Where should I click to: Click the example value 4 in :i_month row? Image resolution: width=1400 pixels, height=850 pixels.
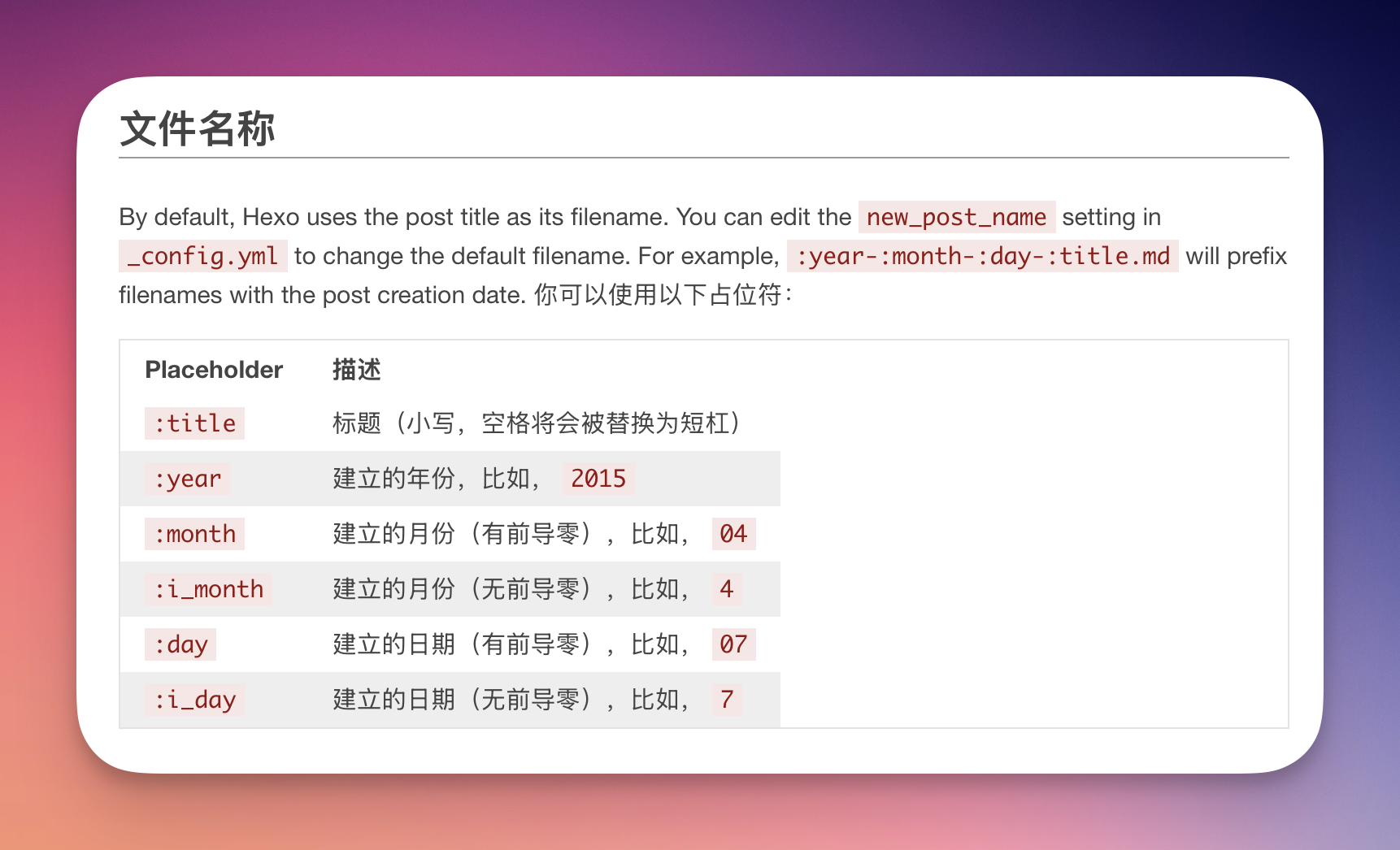727,589
